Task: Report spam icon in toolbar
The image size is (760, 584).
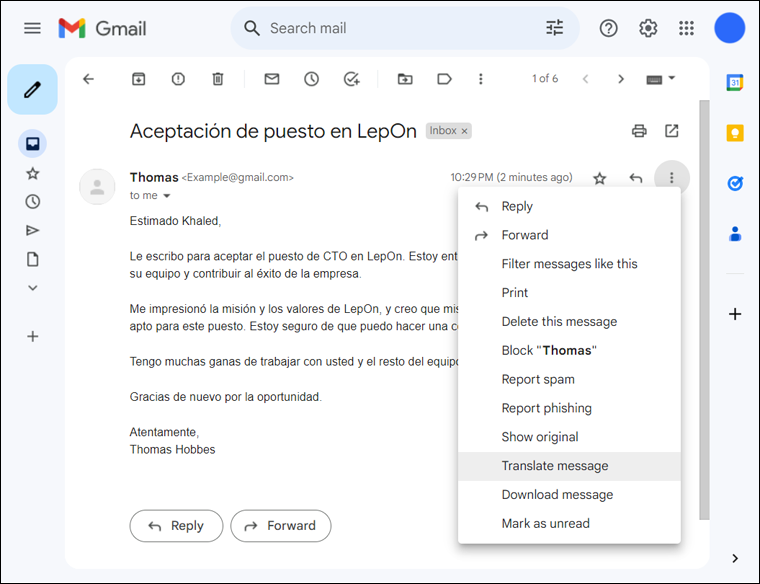Action: click(x=178, y=79)
